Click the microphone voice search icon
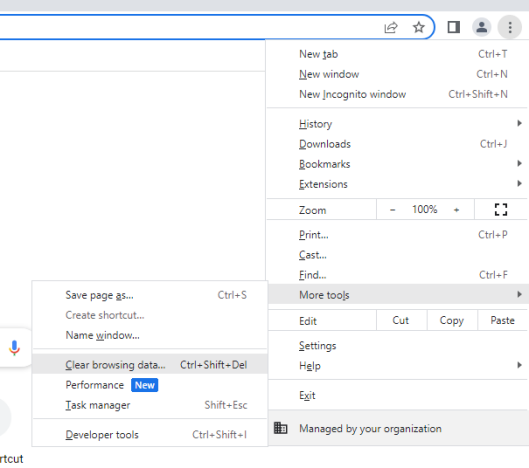Screen dimensions: 529x468 point(14,348)
